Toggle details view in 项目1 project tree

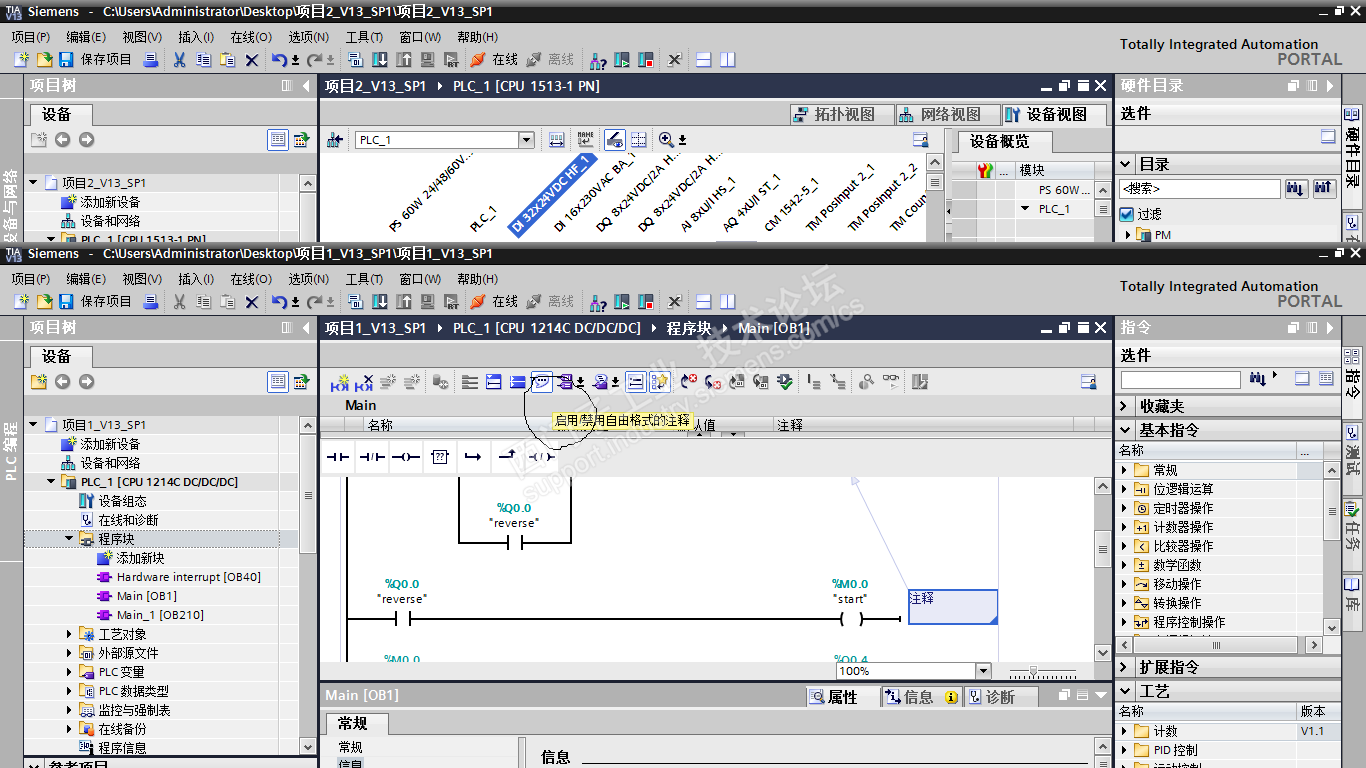tap(278, 382)
